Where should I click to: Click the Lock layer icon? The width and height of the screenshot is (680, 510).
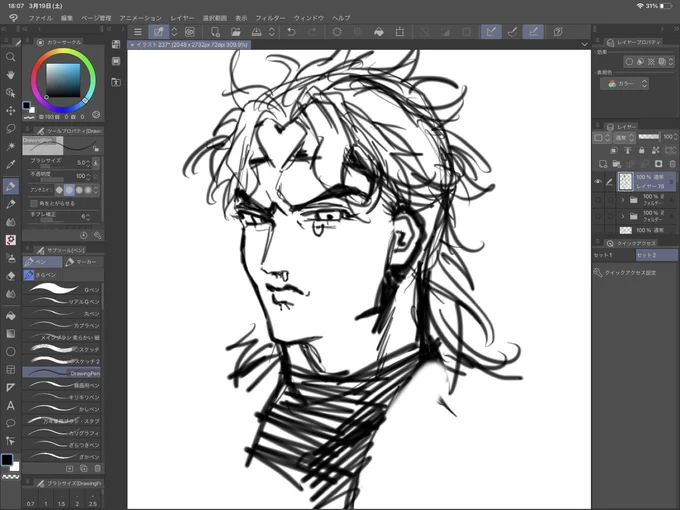pos(641,150)
